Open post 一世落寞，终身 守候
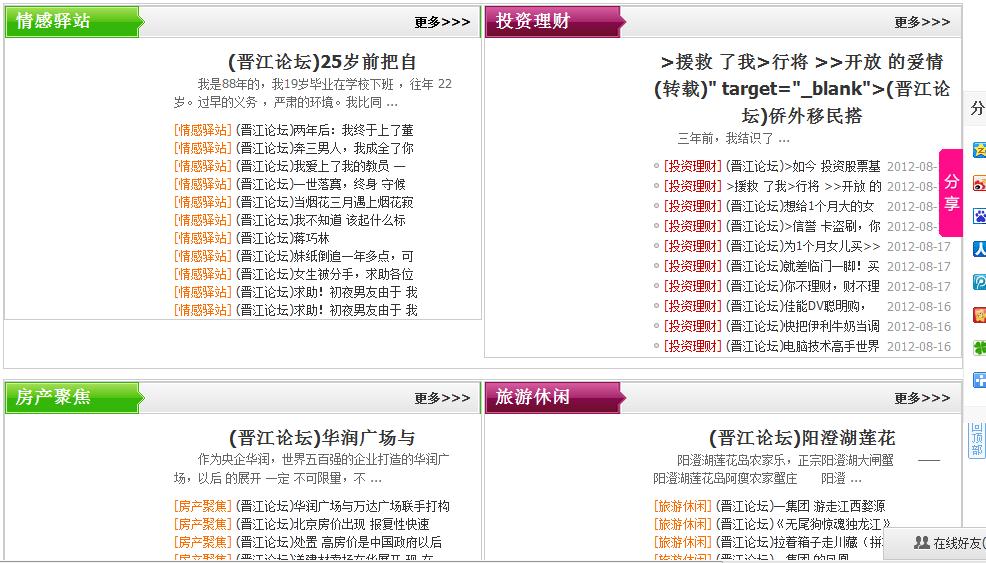Screen dimensions: 986x563 [321, 184]
